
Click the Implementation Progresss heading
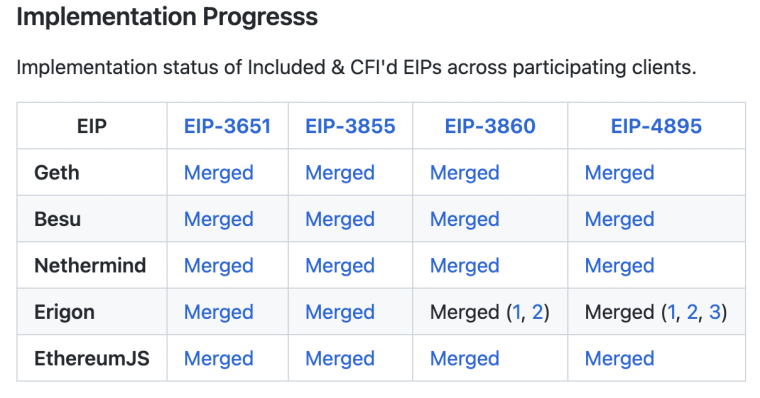point(167,17)
